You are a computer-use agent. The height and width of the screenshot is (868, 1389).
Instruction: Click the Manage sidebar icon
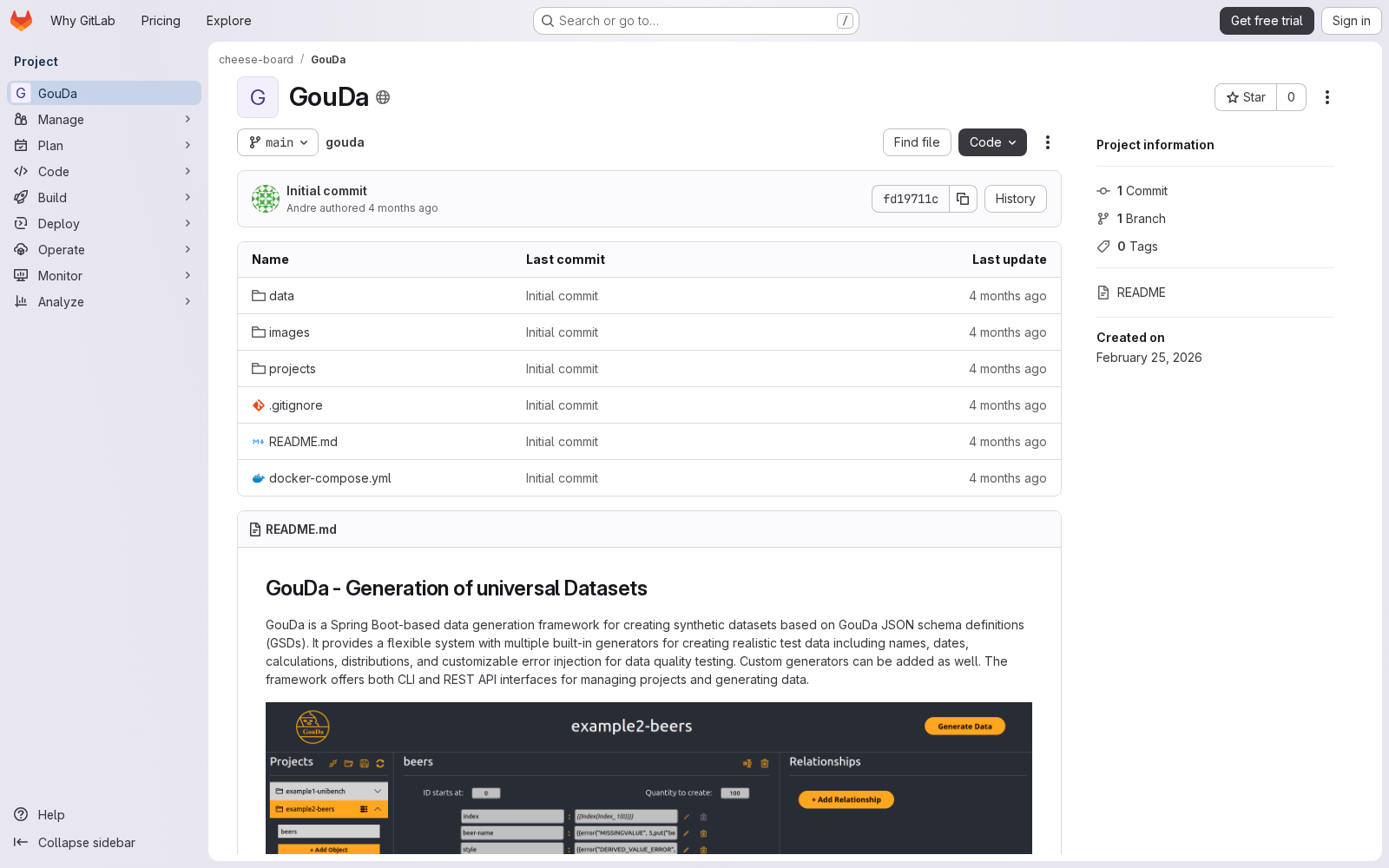[21, 120]
